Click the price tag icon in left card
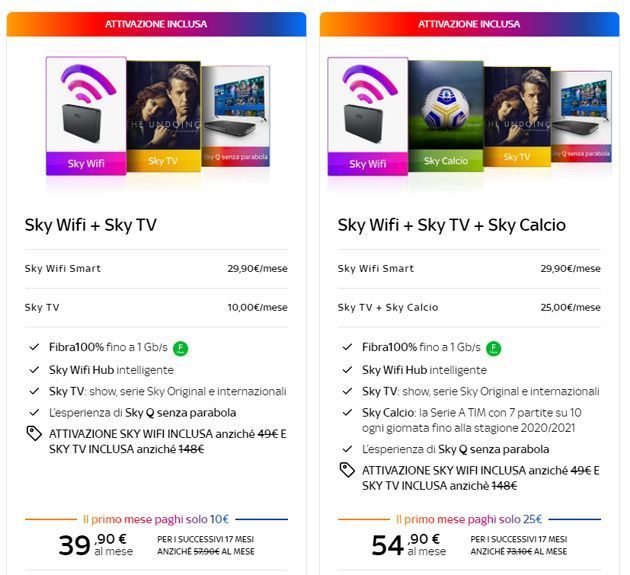The height and width of the screenshot is (575, 630). (33, 433)
